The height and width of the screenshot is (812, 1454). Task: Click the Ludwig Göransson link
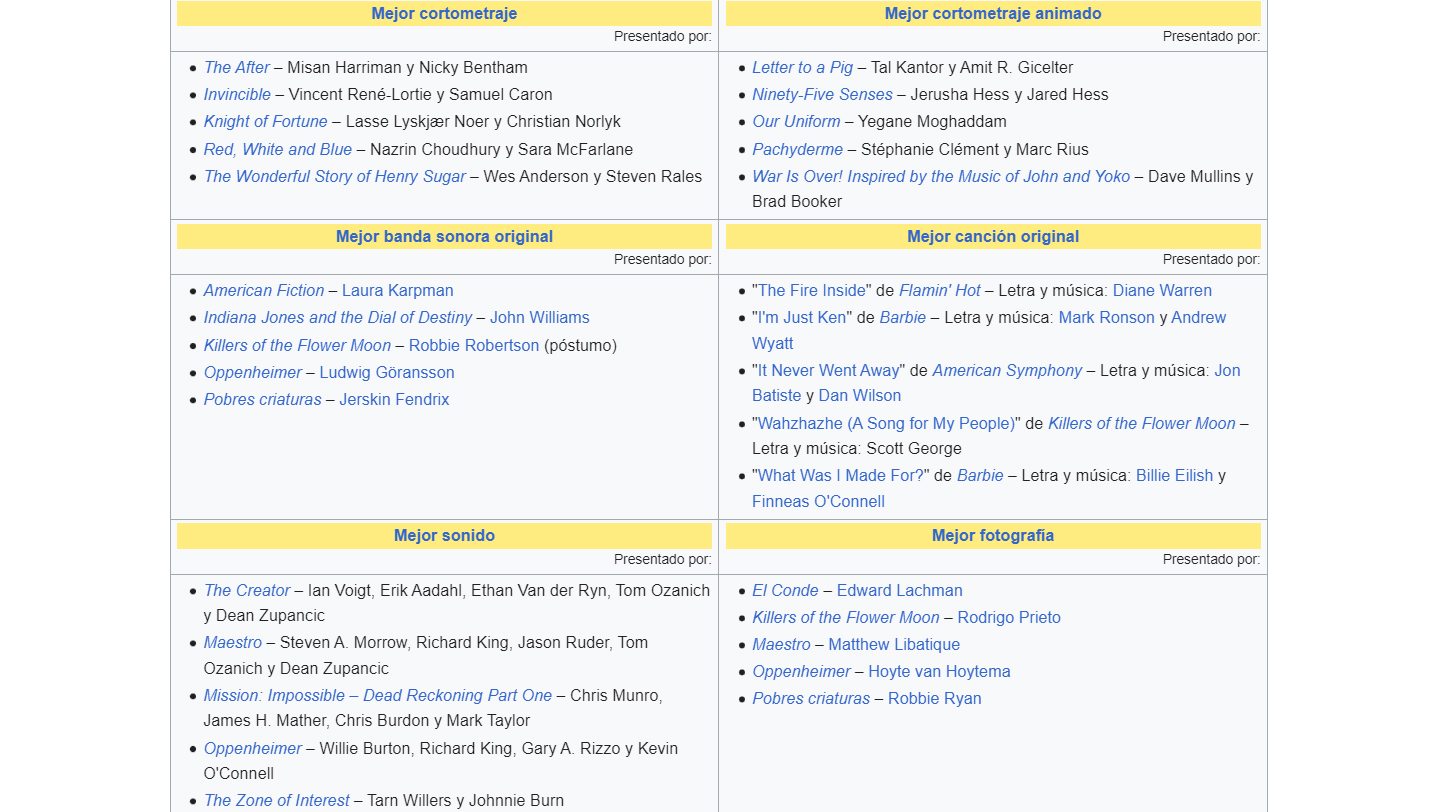387,373
